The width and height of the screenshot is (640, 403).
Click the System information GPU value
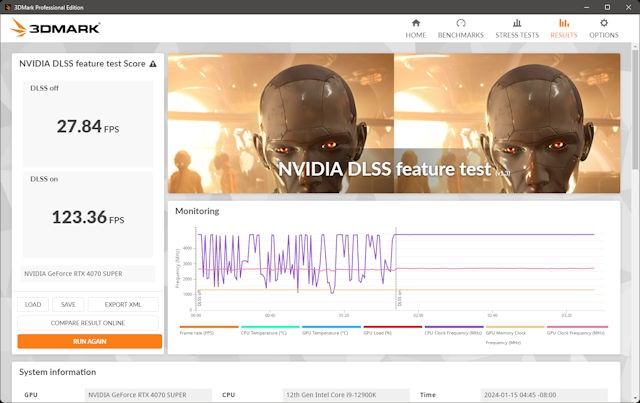coord(148,395)
